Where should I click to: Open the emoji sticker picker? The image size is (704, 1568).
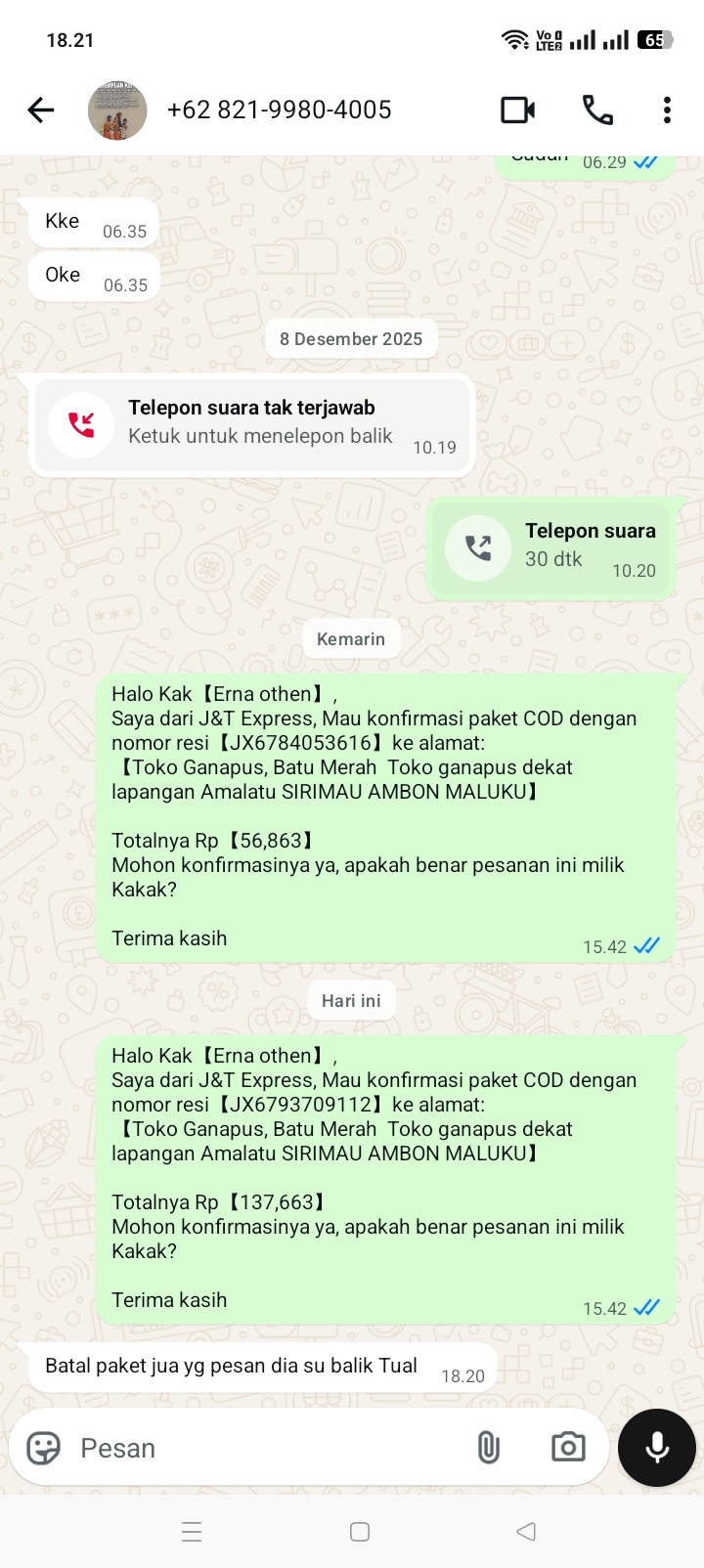pos(43,1448)
